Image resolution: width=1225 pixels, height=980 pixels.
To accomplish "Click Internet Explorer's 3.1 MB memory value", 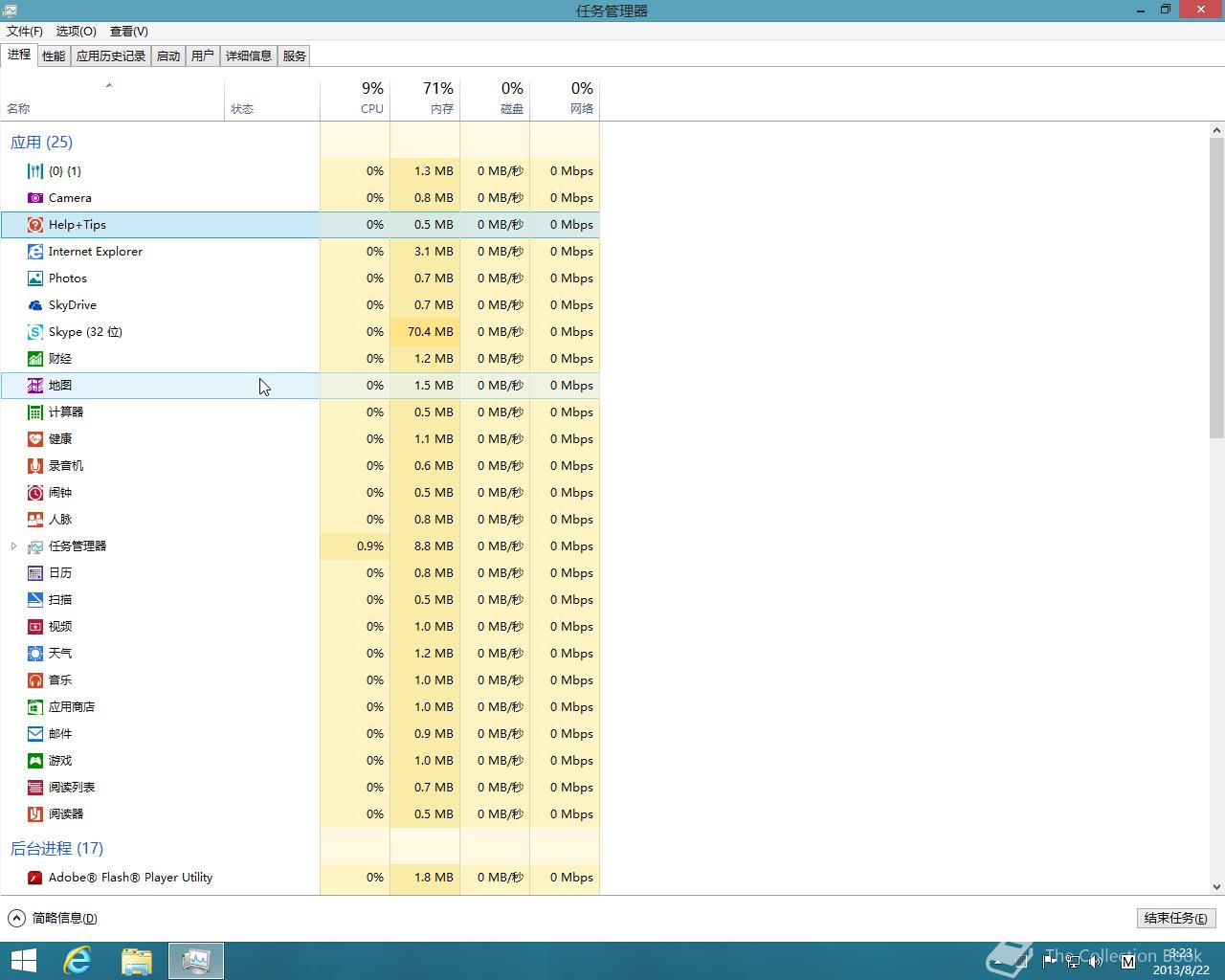I will (x=434, y=252).
